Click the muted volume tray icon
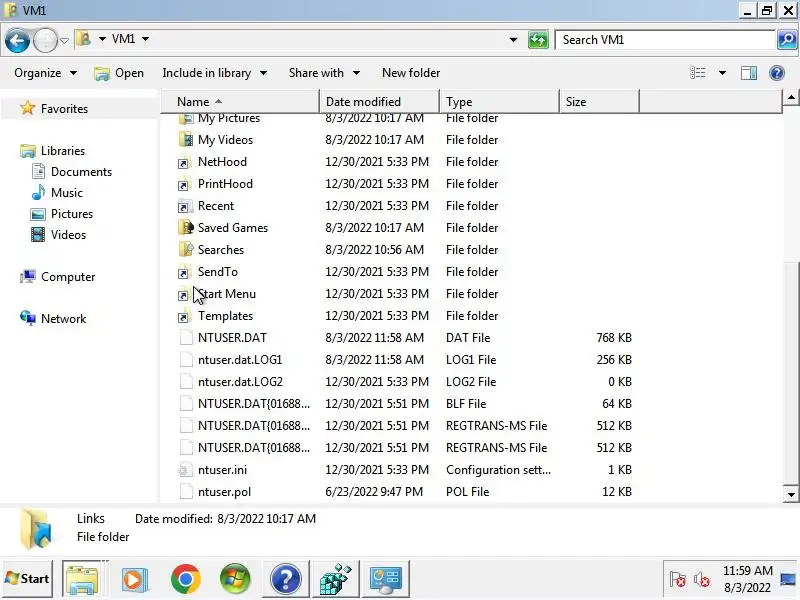The image size is (800, 600). [x=702, y=580]
